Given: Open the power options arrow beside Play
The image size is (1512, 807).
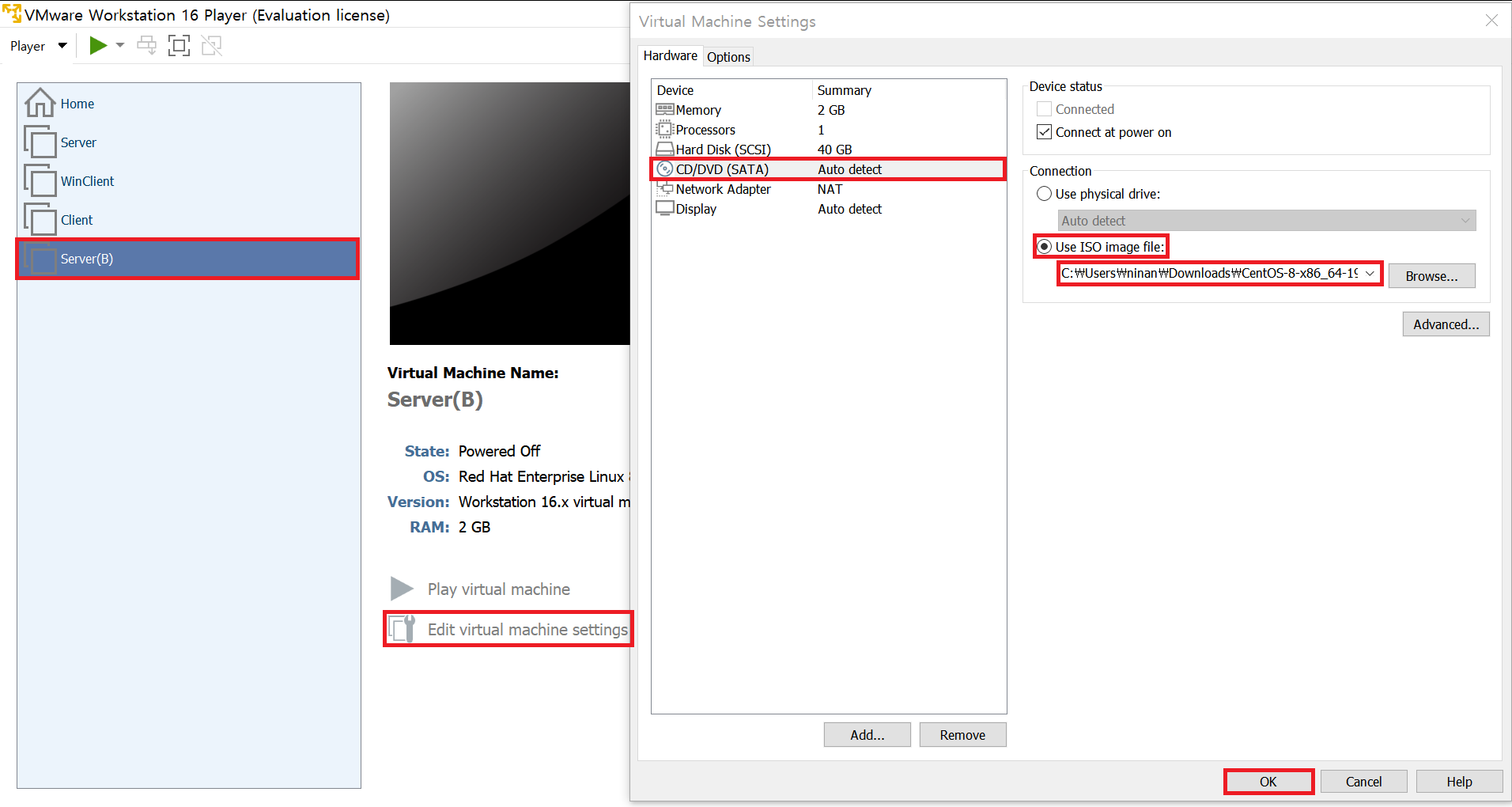Looking at the screenshot, I should (120, 45).
